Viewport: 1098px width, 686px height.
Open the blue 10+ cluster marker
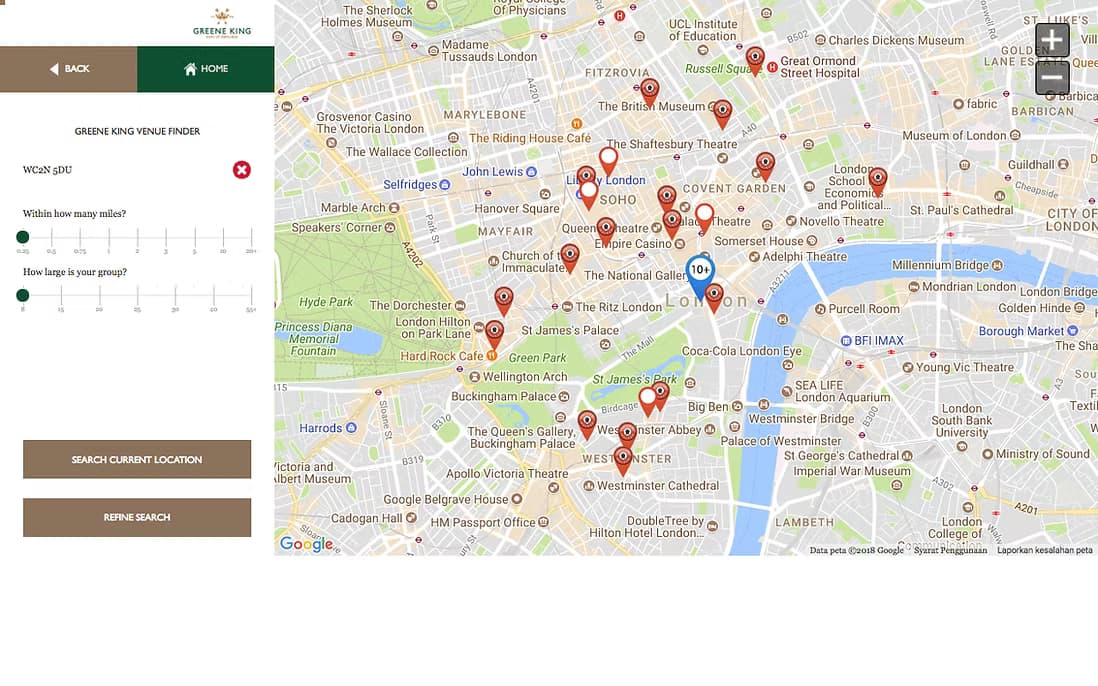[700, 275]
